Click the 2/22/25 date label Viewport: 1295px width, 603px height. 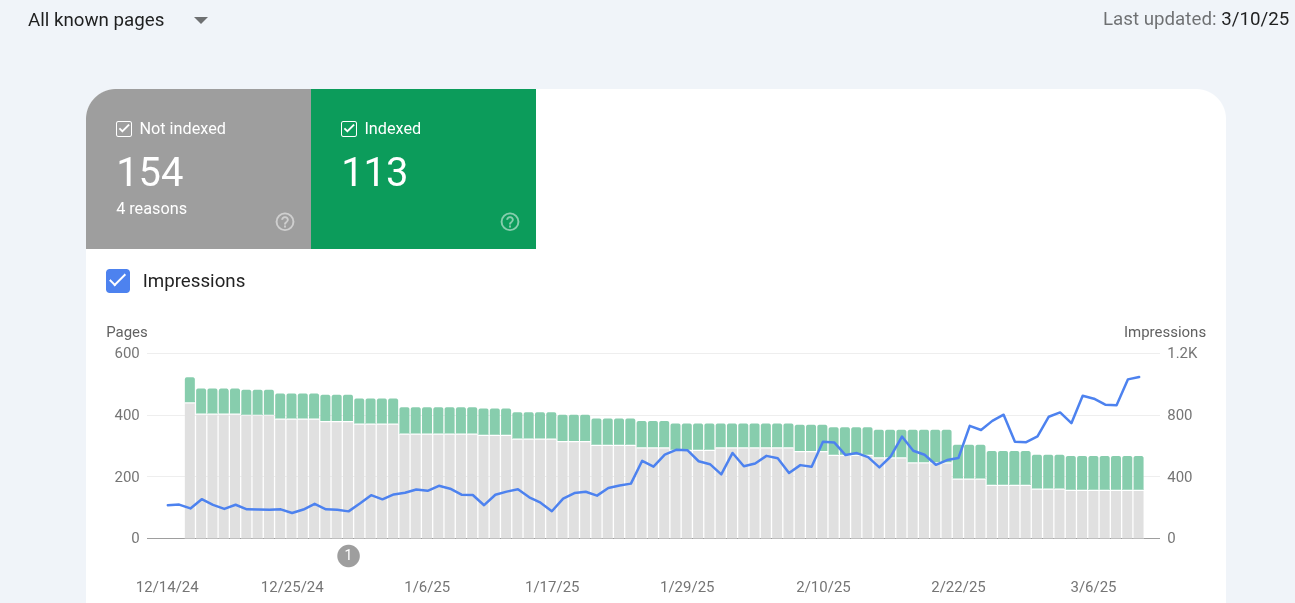point(958,587)
